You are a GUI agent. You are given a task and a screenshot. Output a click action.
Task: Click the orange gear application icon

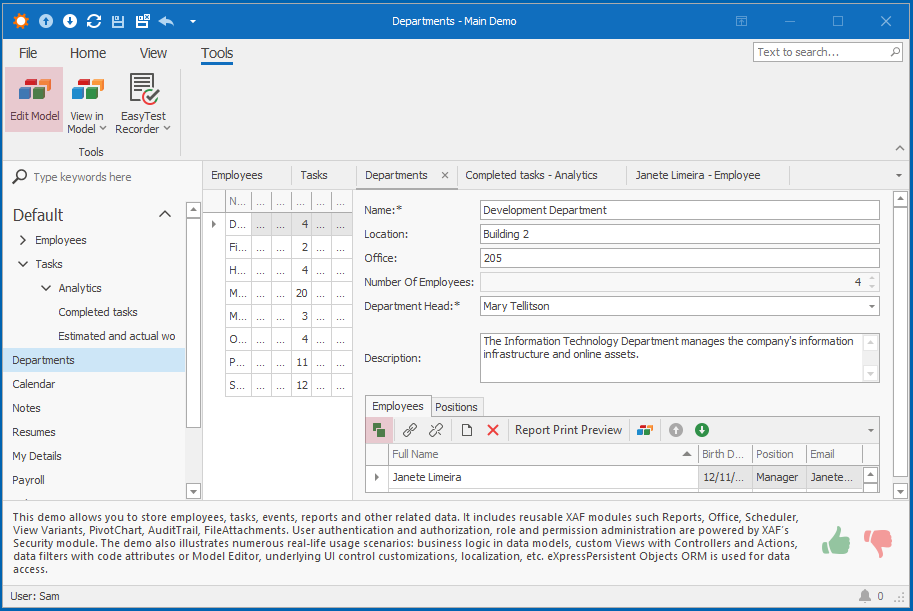[21, 22]
